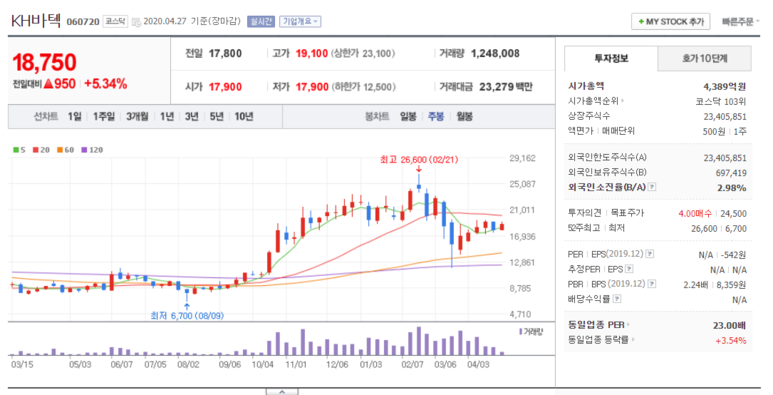Show the 월봉 monthly candle chart
773x395 pixels.
tap(464, 117)
